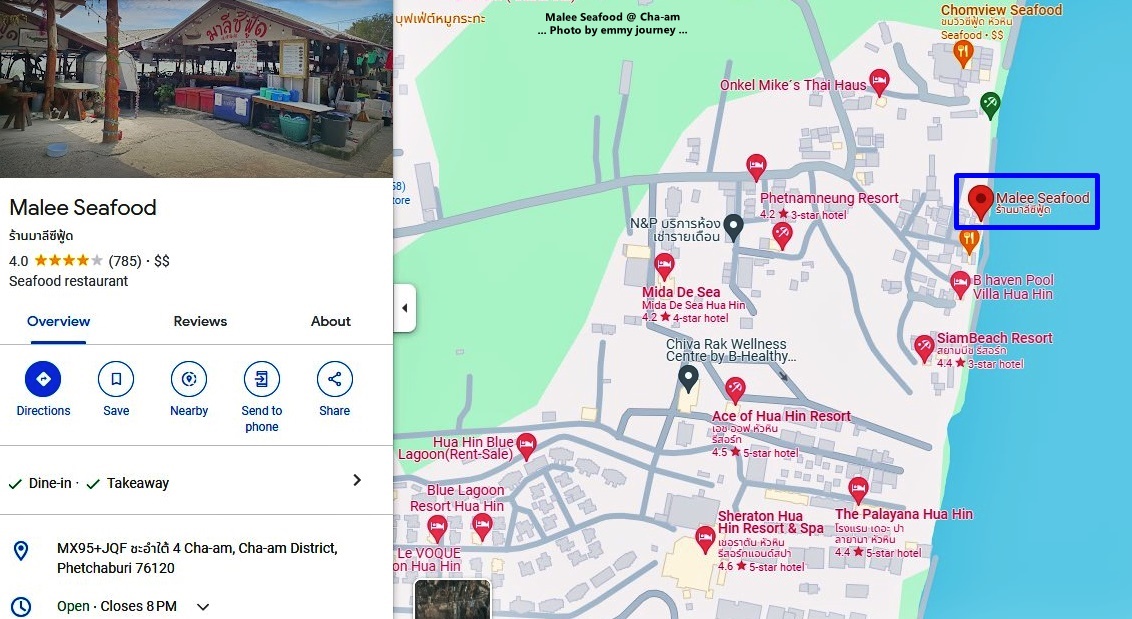Screen dimensions: 1132x619
Task: Click the Phetnamneung Resort pin
Action: click(x=756, y=167)
